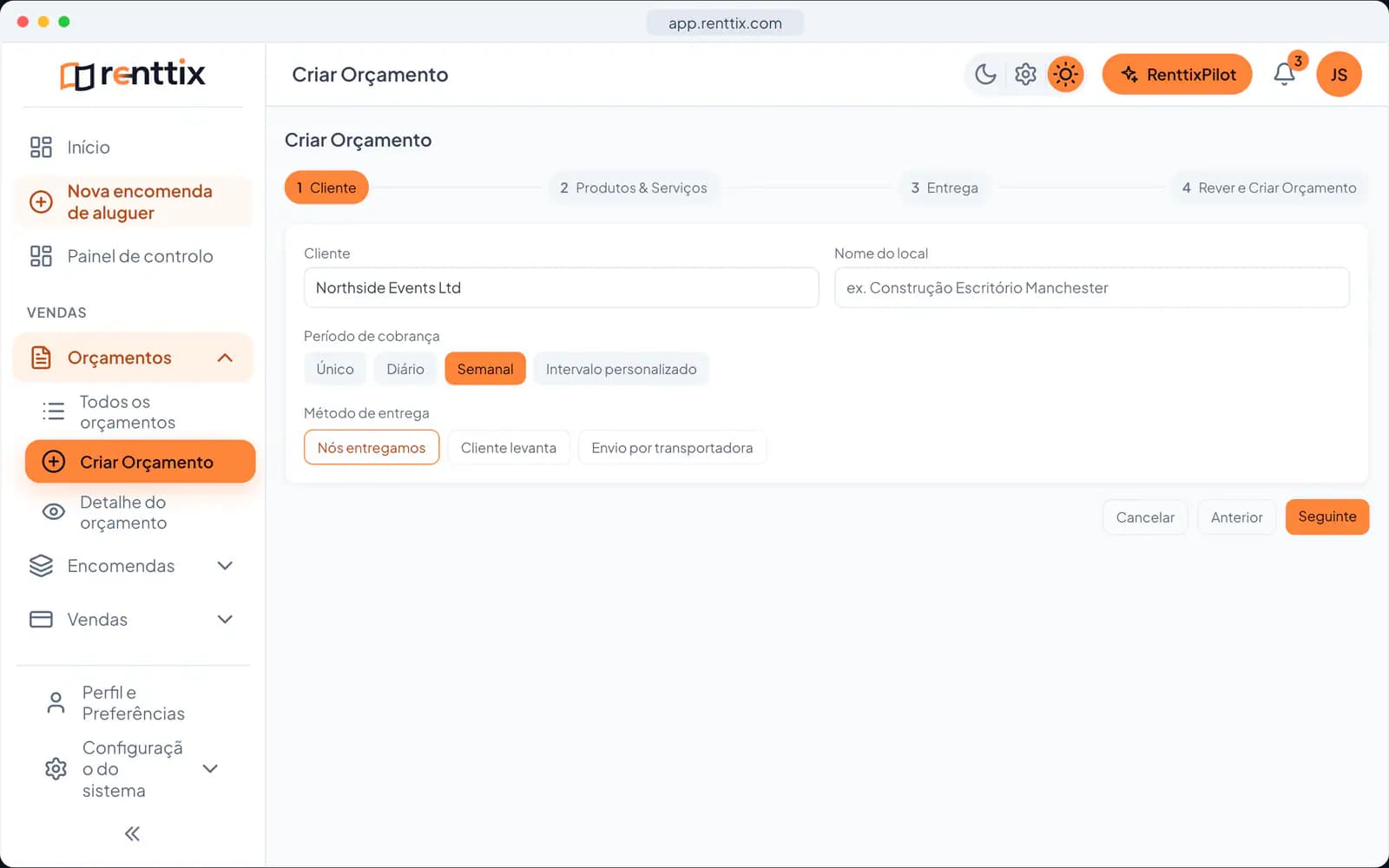The image size is (1389, 868).
Task: Choose Envio por transportadora delivery method
Action: (672, 448)
